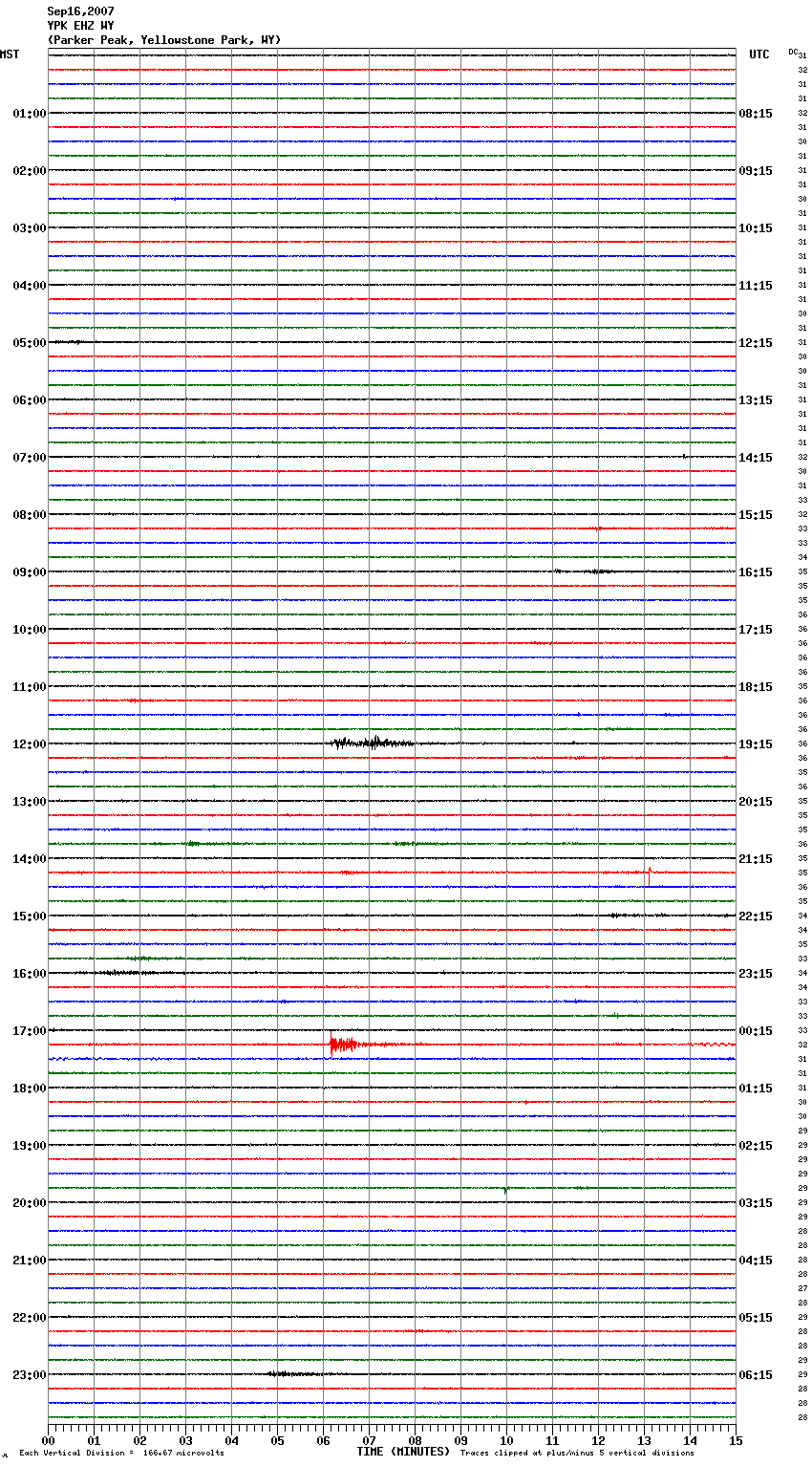Click the "04:15" UTC time label

756,1261
